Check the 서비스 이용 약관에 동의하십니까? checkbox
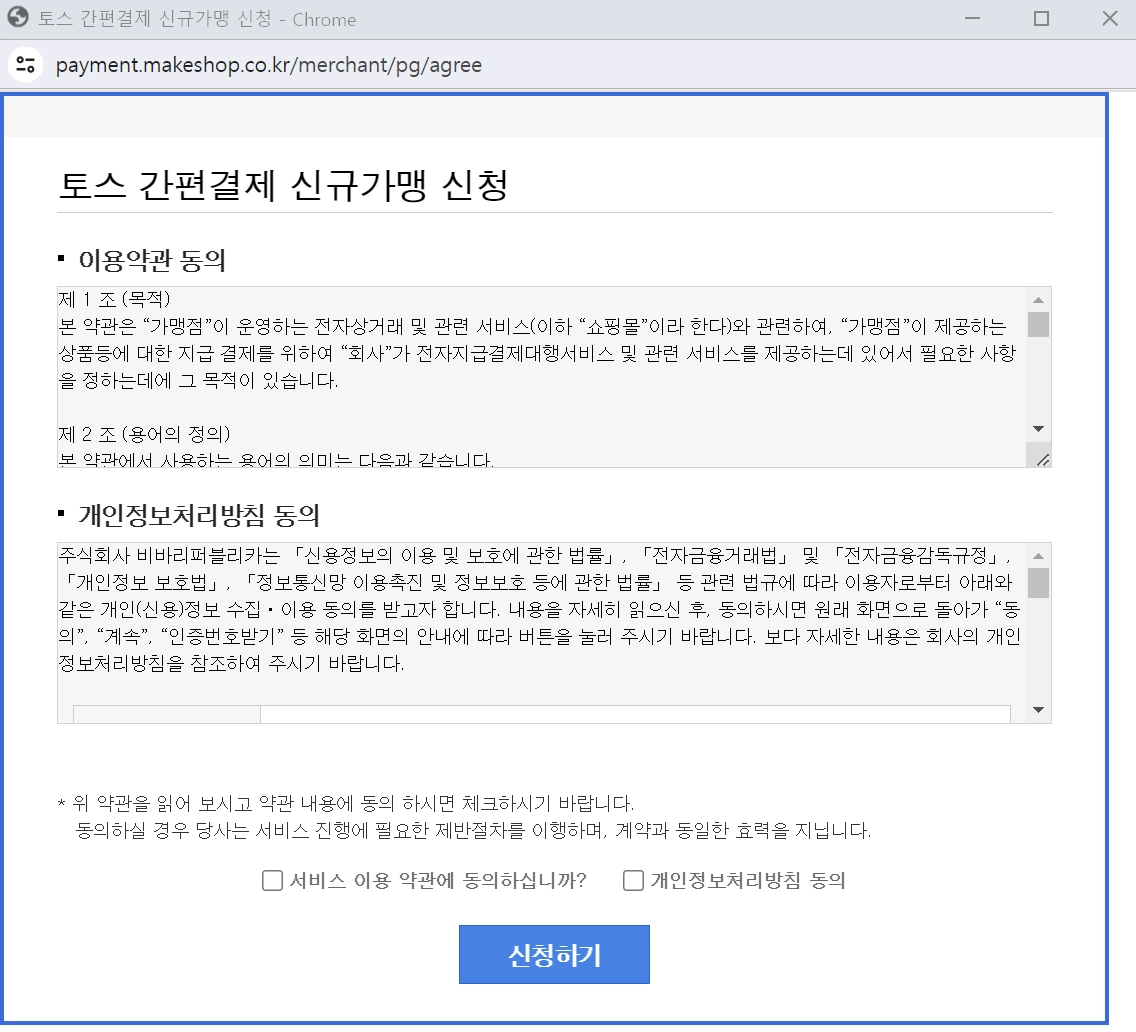Image resolution: width=1136 pixels, height=1032 pixels. tap(272, 881)
